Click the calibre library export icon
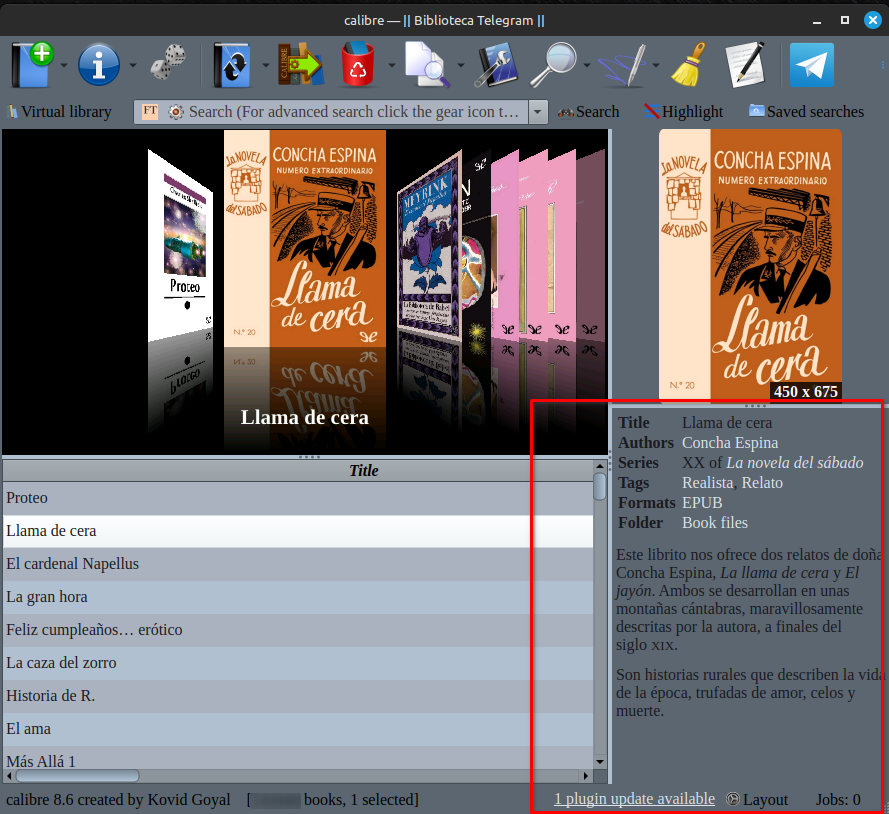 coord(299,64)
